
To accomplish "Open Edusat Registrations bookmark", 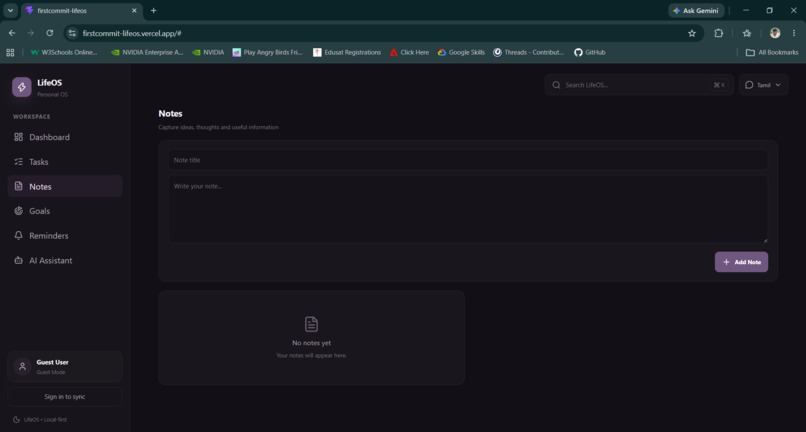I will [x=347, y=52].
